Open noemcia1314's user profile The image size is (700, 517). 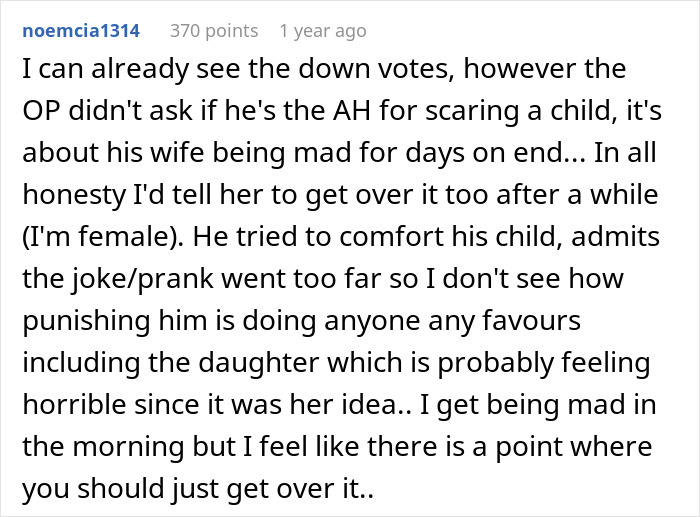(x=81, y=31)
